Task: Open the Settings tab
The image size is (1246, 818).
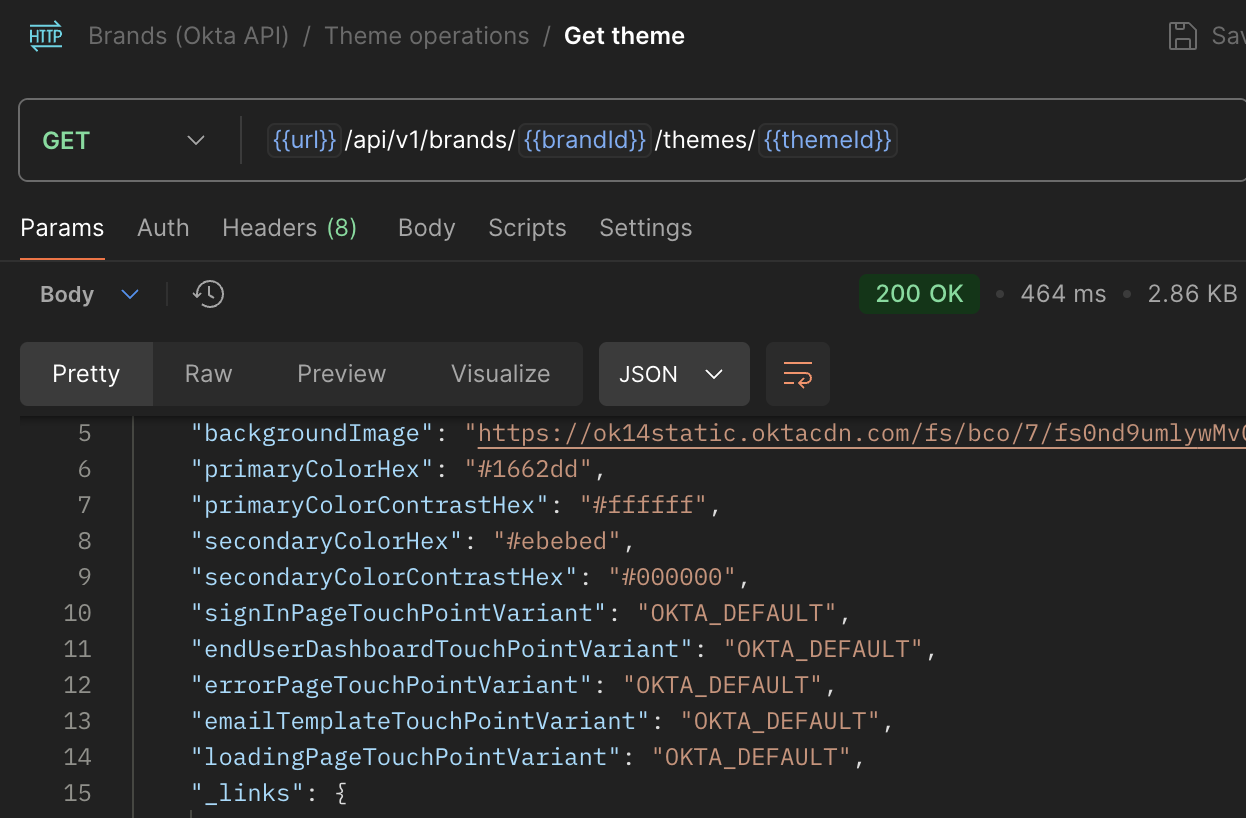Action: click(x=645, y=228)
